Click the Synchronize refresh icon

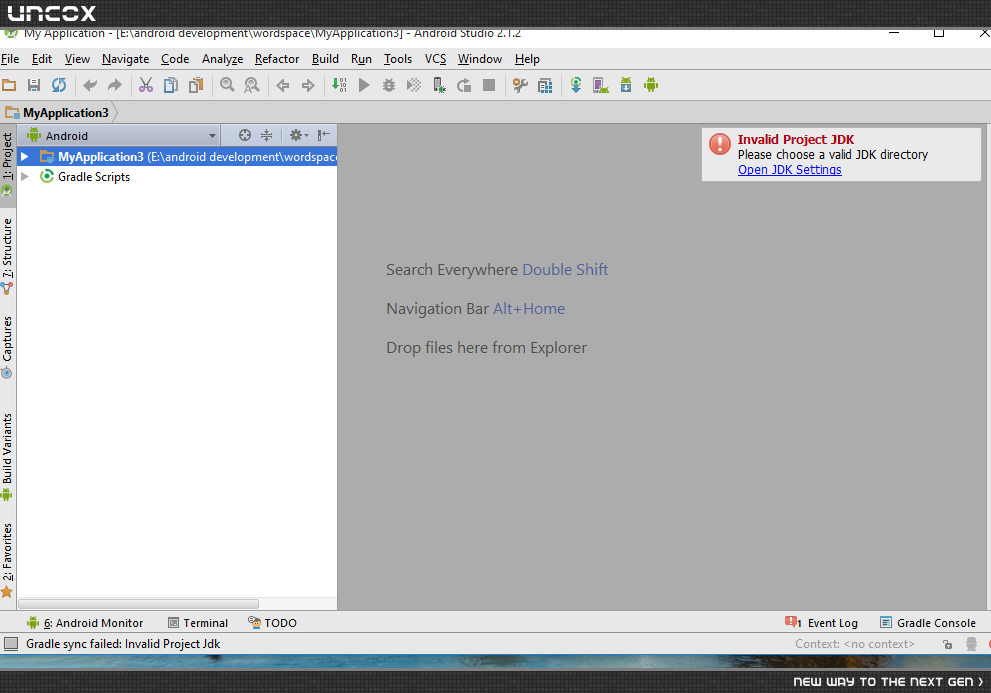pos(59,85)
